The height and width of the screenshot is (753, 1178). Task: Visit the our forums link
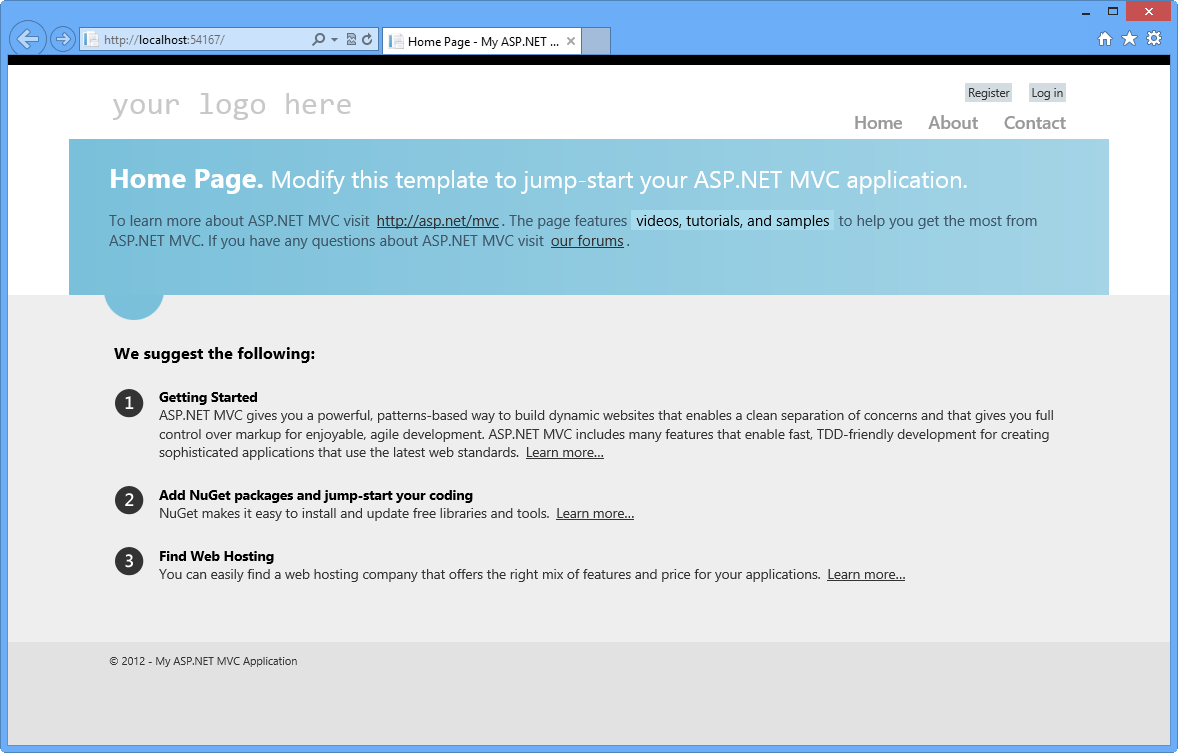point(587,240)
